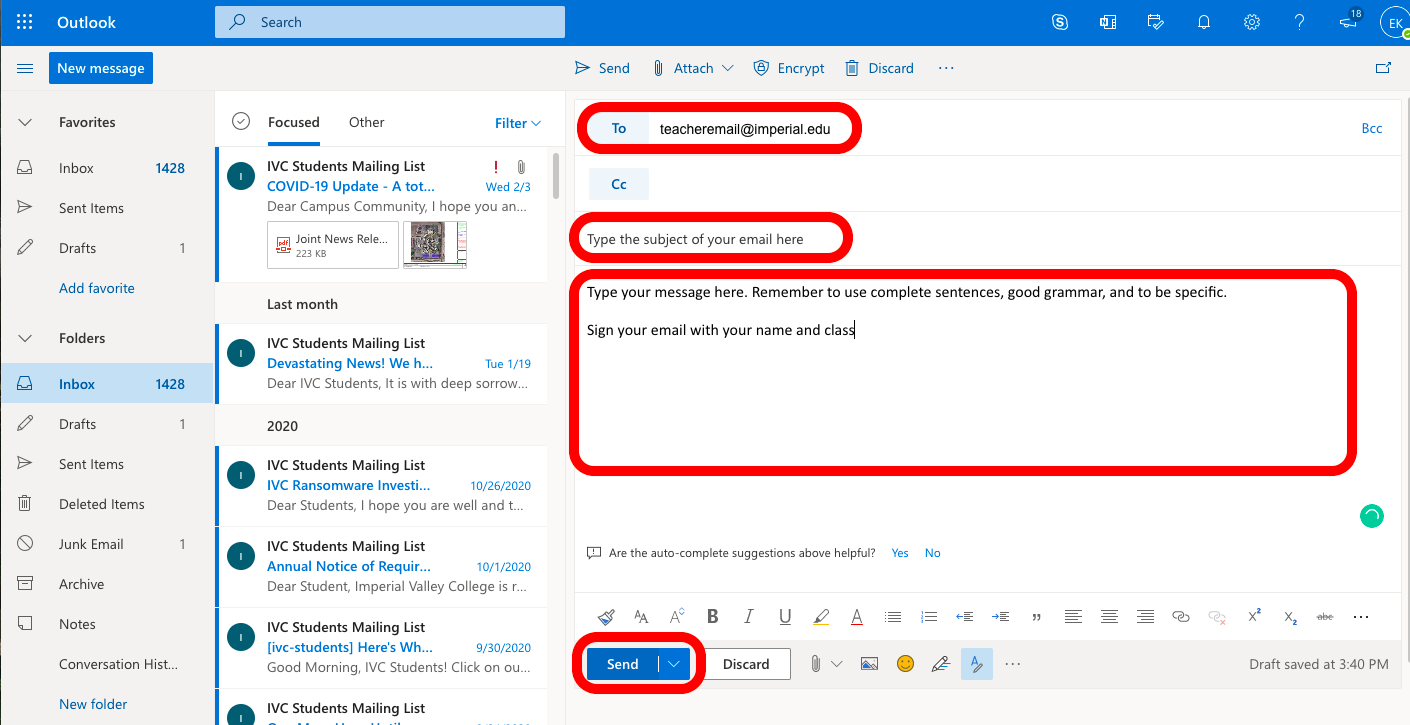Open send options arrow beside Send

(x=674, y=664)
